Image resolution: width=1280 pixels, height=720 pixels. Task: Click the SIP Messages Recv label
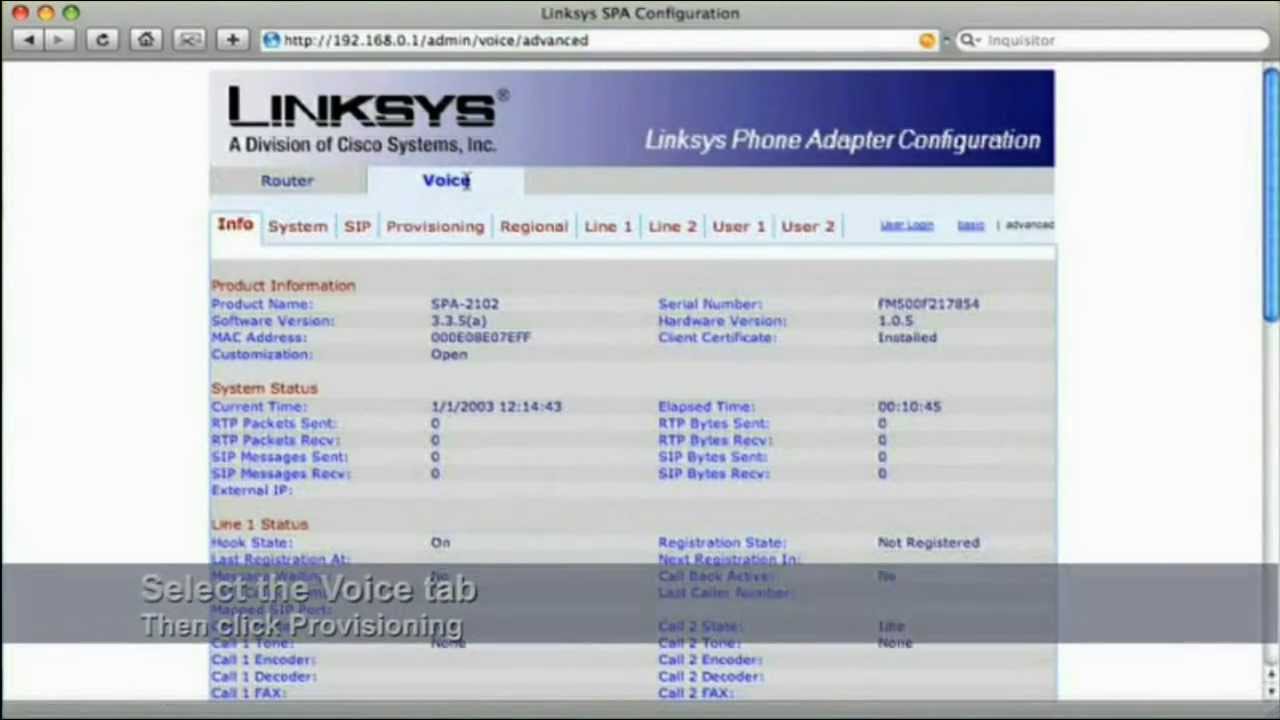click(x=280, y=474)
